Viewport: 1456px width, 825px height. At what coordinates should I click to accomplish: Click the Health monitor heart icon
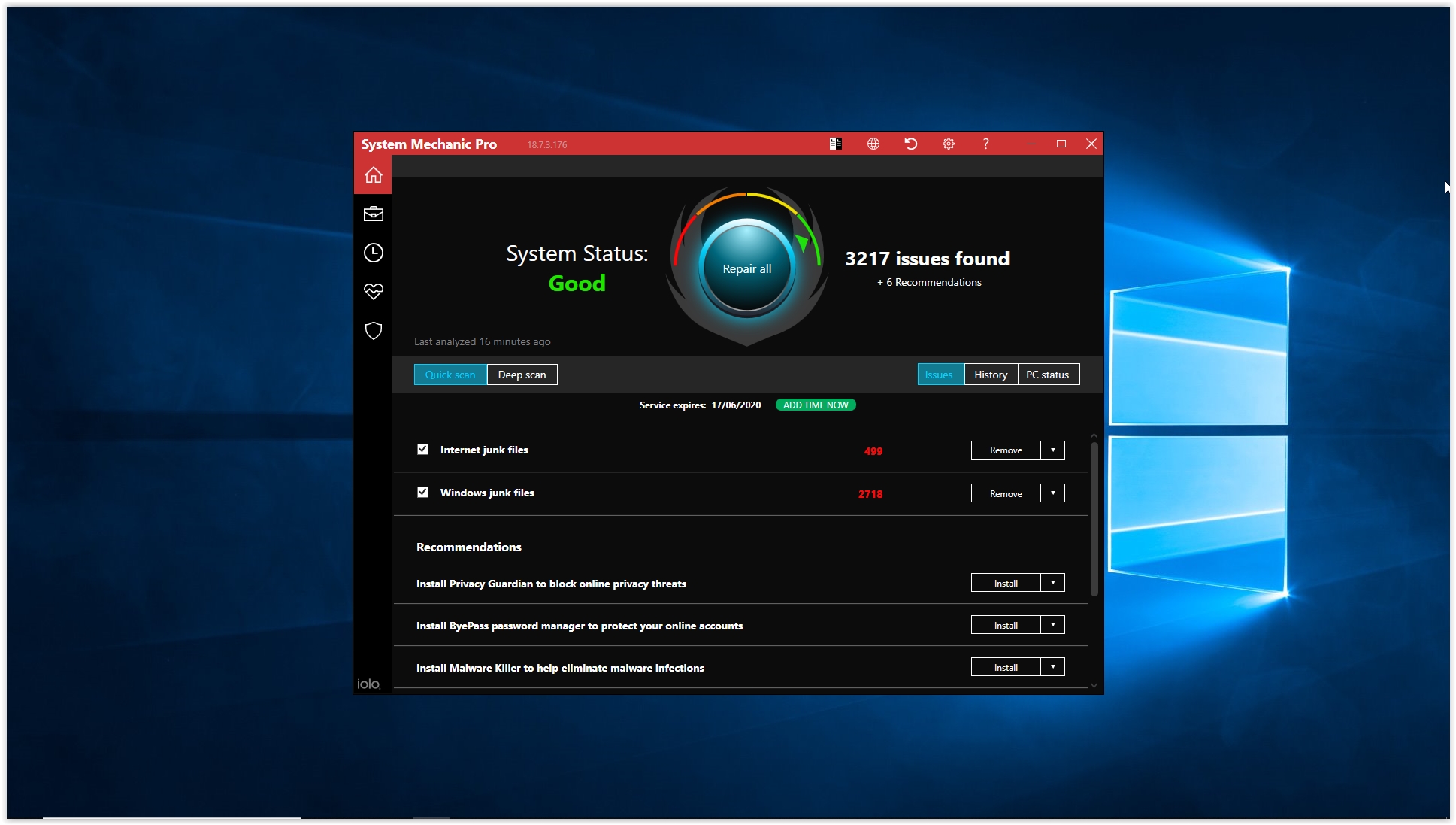pyautogui.click(x=374, y=291)
